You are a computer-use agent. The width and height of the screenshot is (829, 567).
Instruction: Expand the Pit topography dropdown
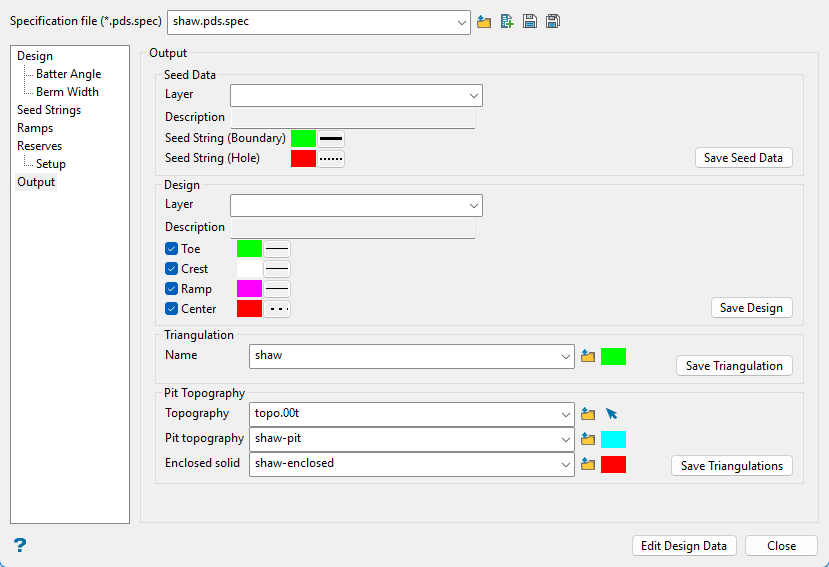tap(564, 439)
